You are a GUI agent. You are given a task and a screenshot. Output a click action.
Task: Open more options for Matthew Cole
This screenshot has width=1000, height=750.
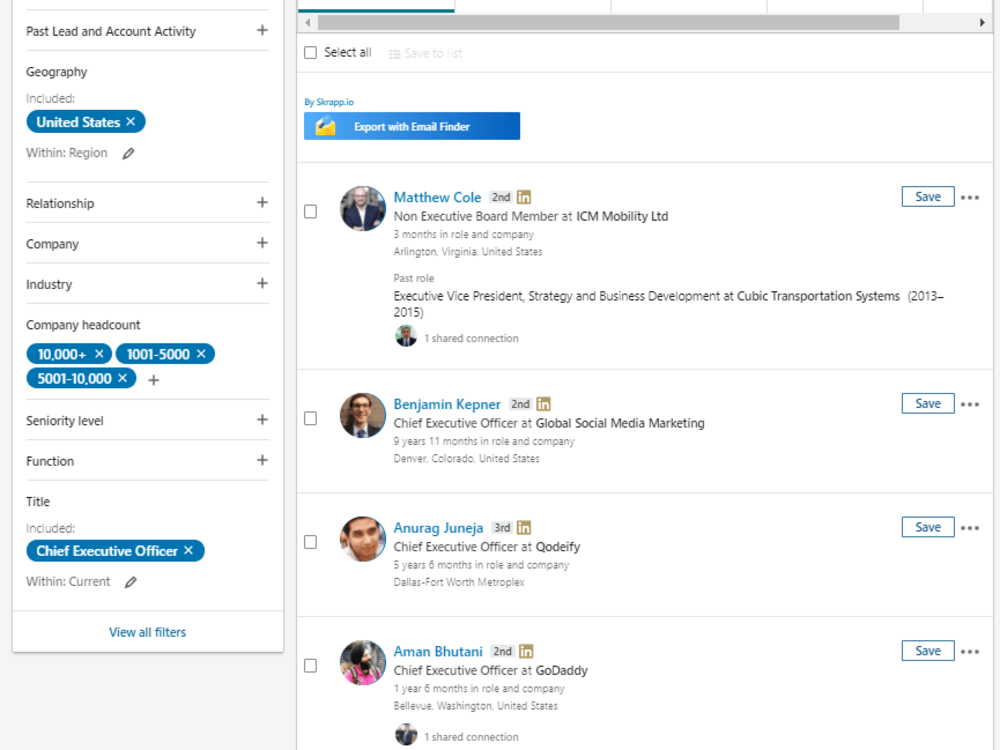(x=969, y=198)
